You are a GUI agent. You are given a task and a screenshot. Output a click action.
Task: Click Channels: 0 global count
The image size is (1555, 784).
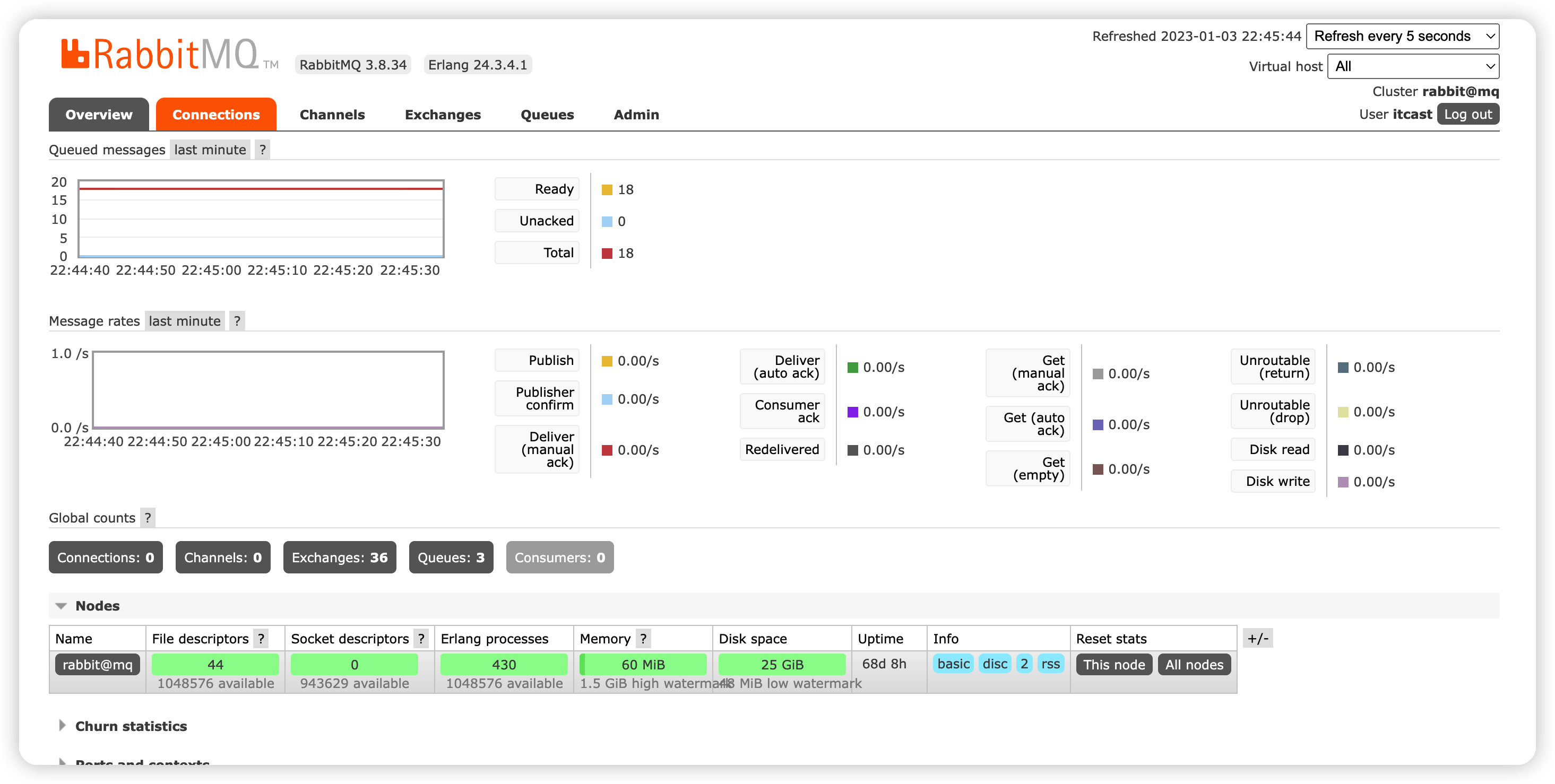coord(223,557)
